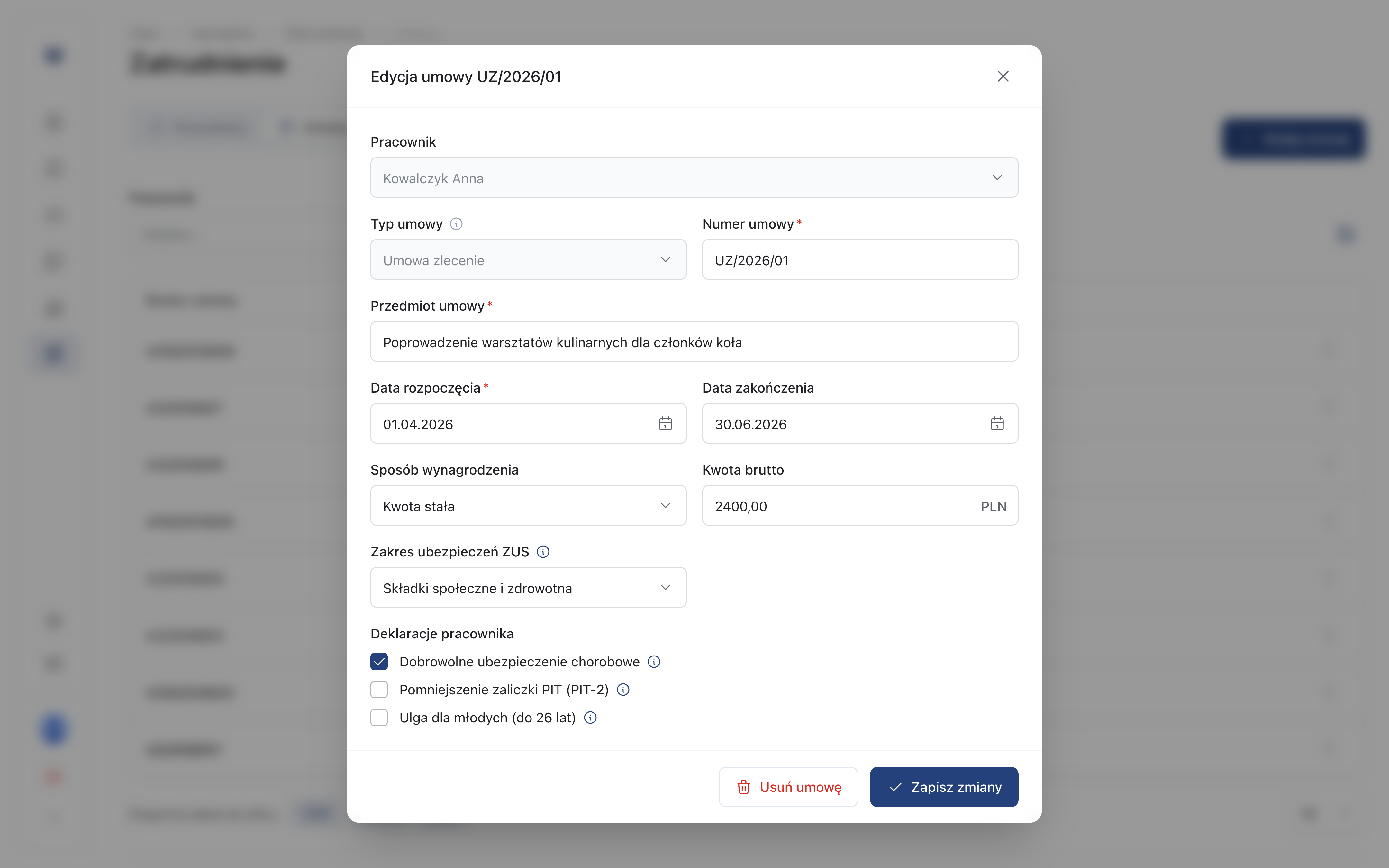The width and height of the screenshot is (1389, 868).
Task: Close the contract edit dialog
Action: click(1003, 77)
